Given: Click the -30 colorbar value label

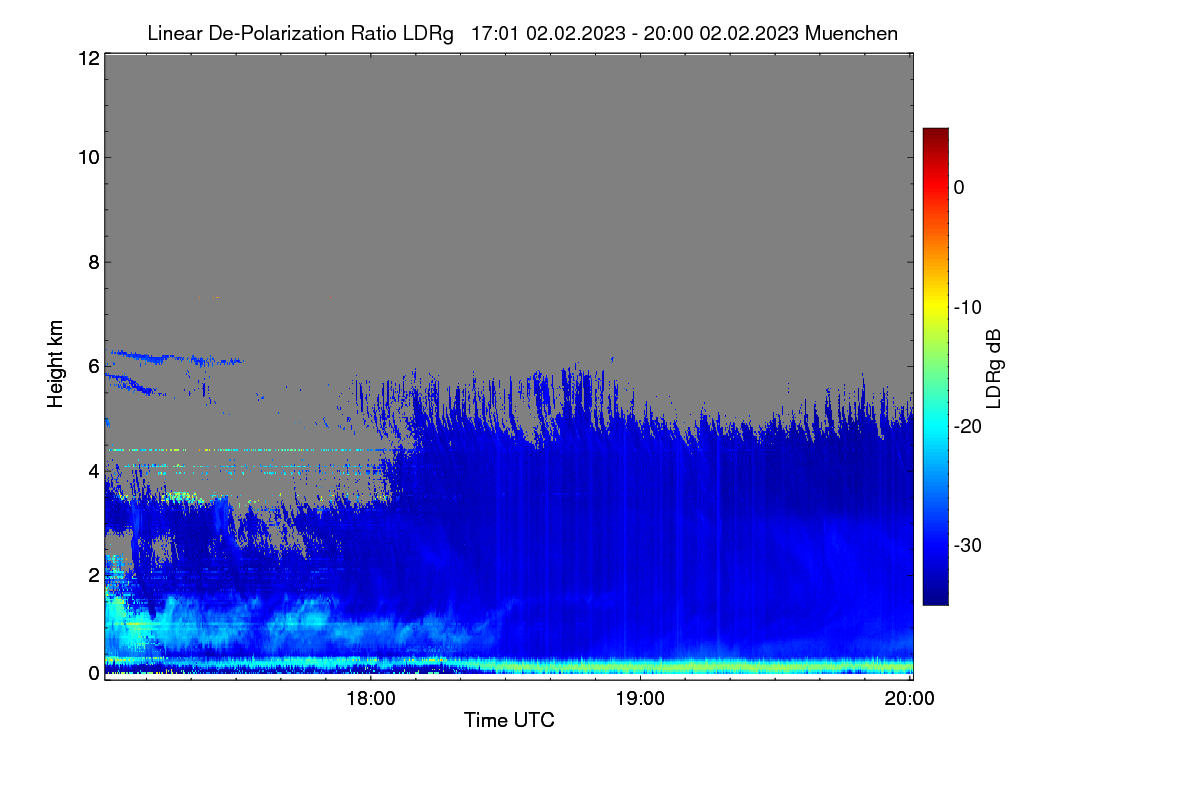Looking at the screenshot, I should [968, 546].
